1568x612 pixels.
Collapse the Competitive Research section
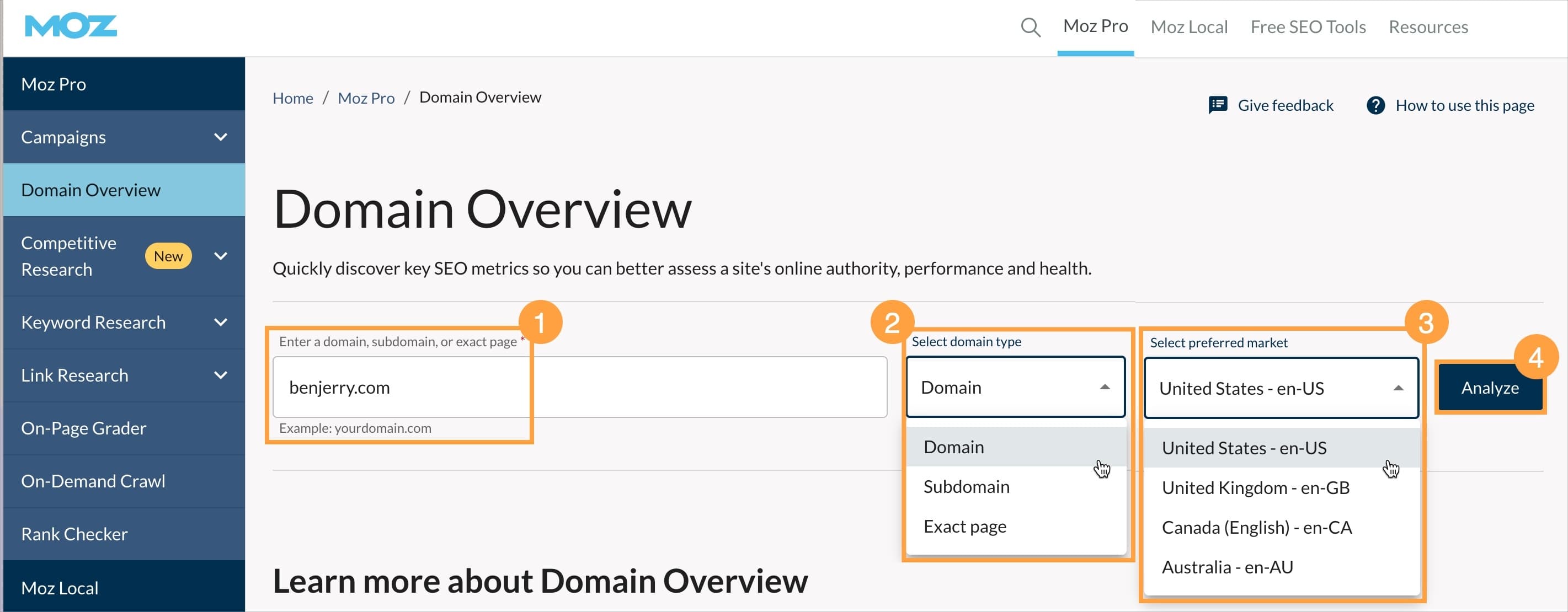220,255
